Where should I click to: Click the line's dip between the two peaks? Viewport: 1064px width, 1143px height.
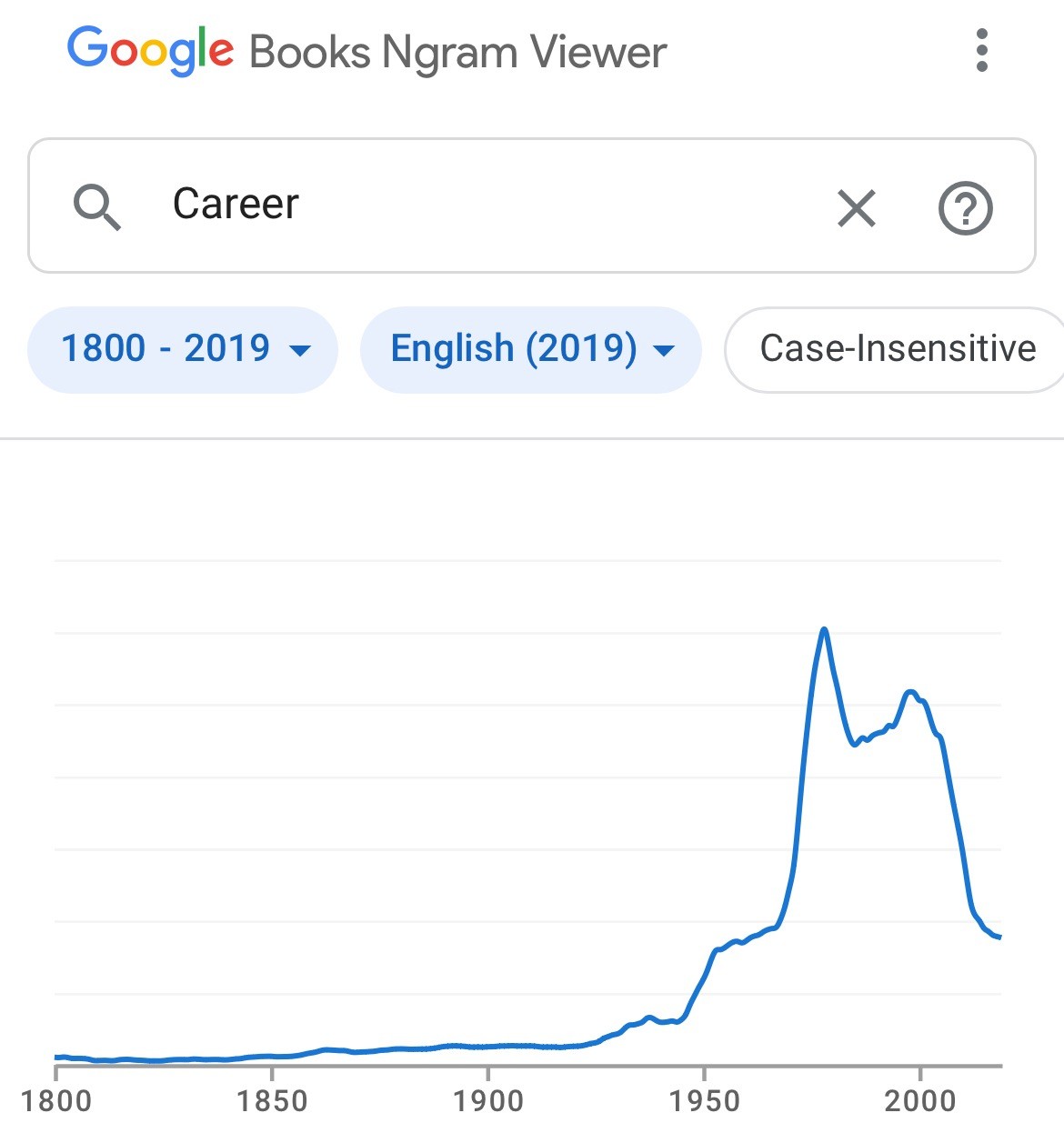(855, 745)
